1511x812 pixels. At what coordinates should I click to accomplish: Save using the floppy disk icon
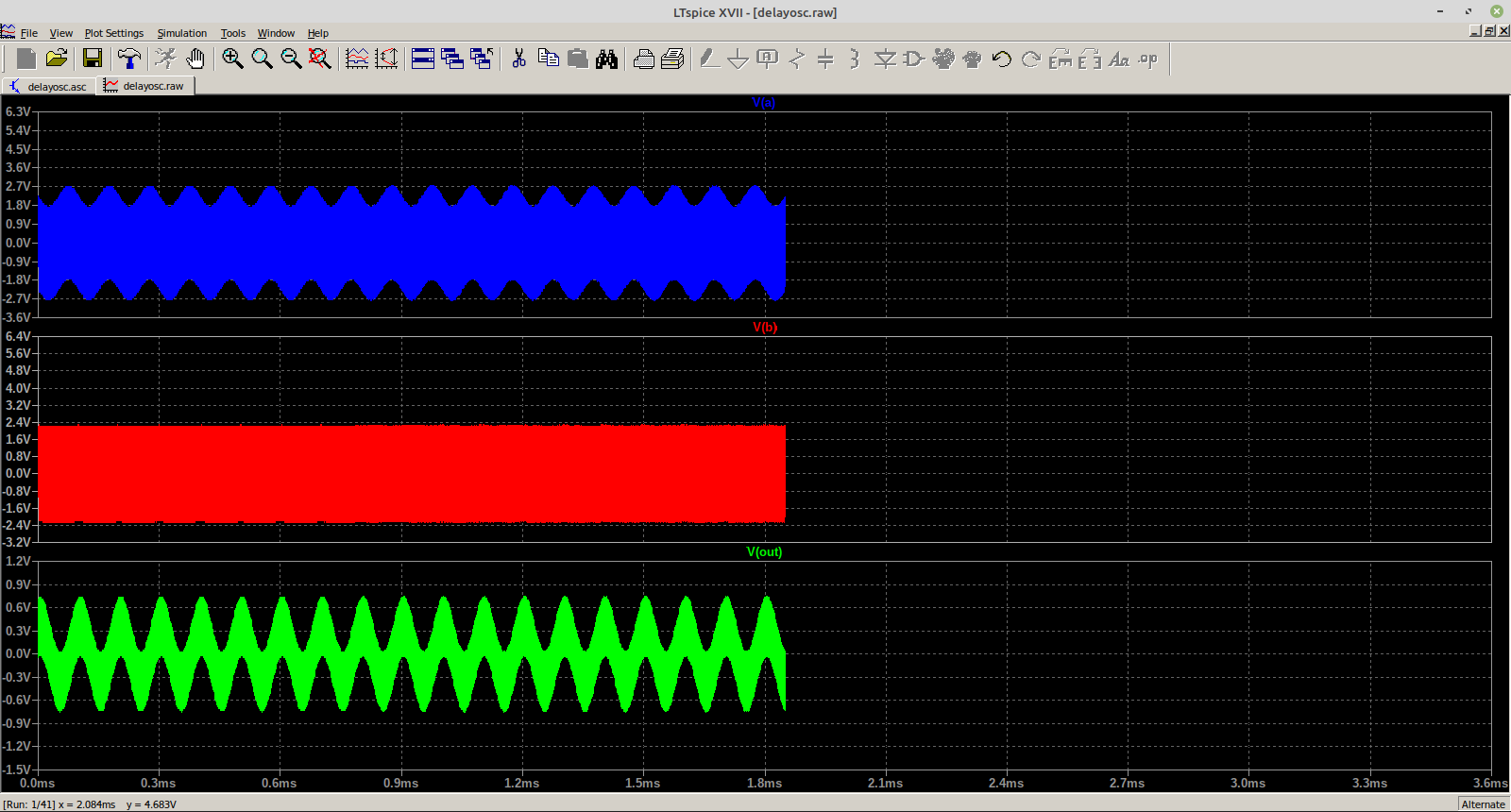coord(93,59)
